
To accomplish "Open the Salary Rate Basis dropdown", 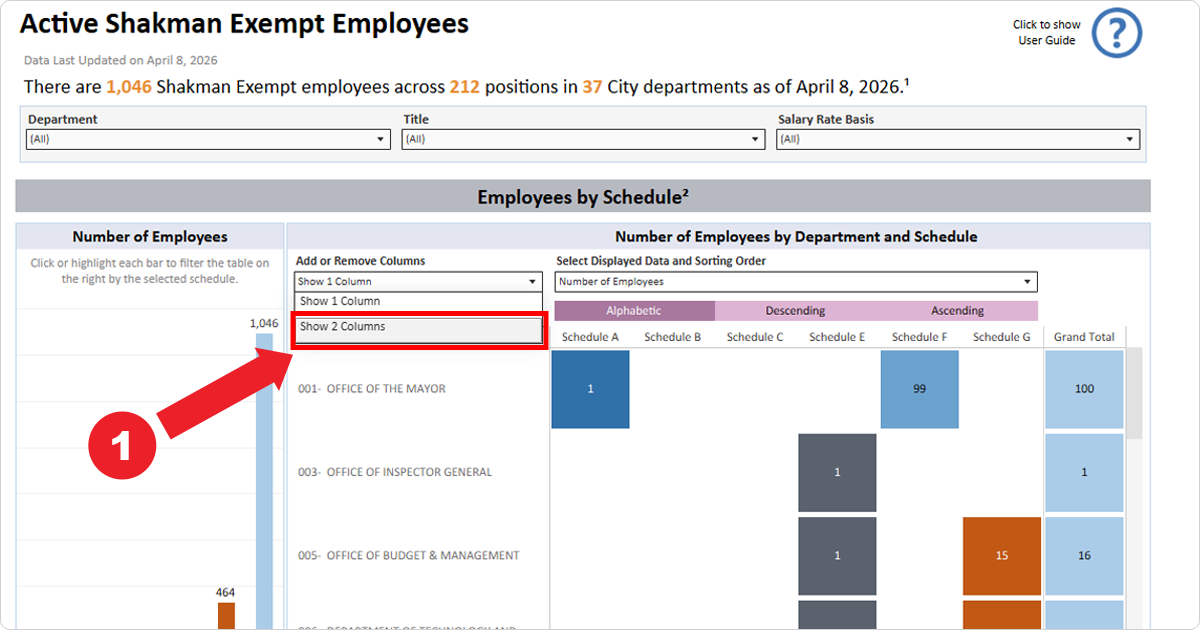I will (x=959, y=140).
